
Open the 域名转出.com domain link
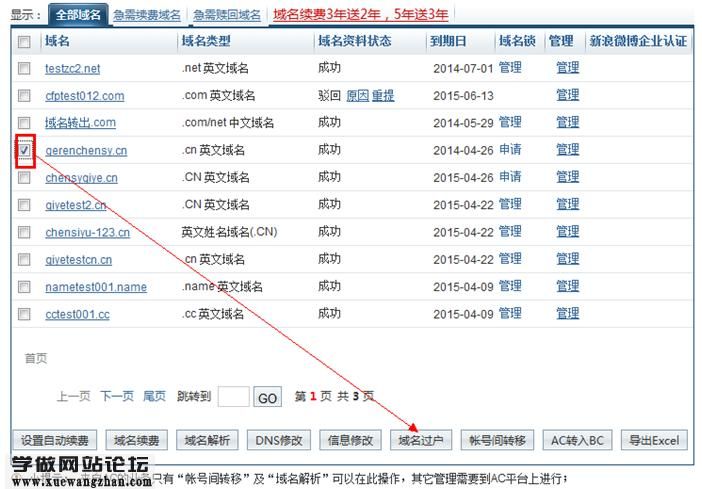coord(80,123)
